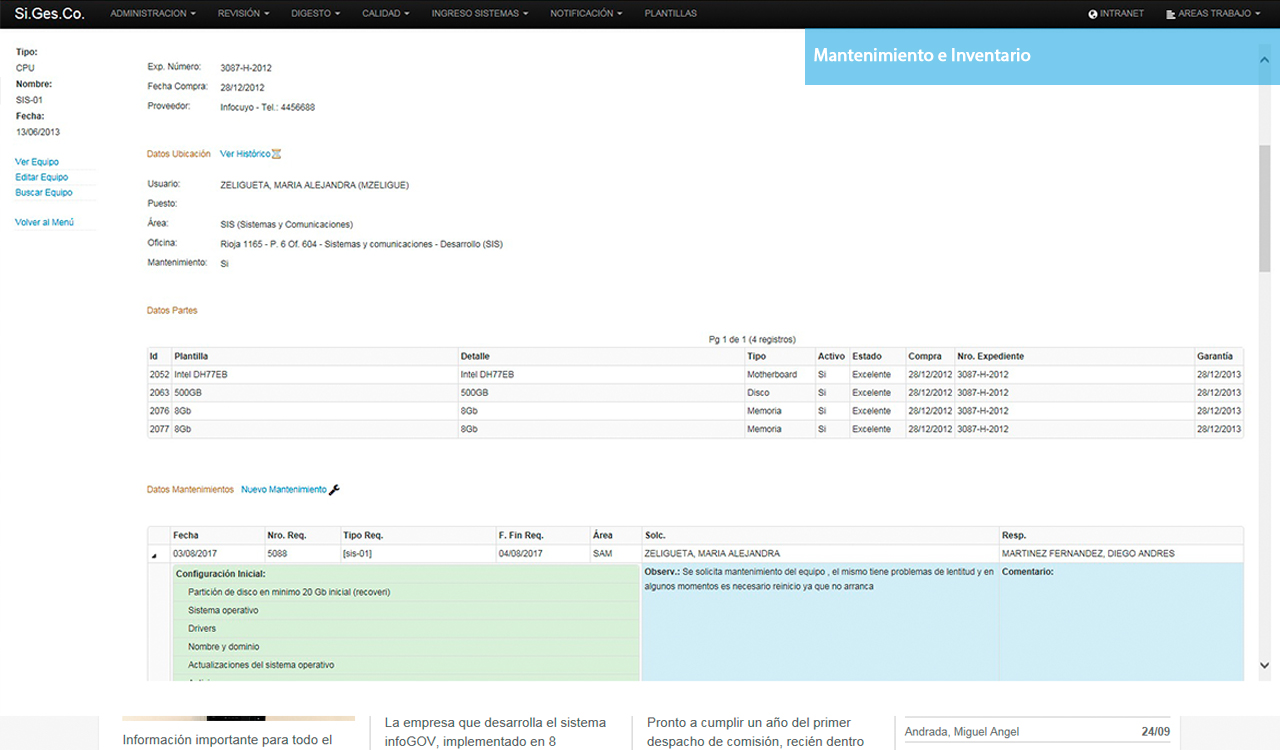Screen dimensions: 1280x750
Task: Click Volver al Menú link
Action: click(44, 222)
